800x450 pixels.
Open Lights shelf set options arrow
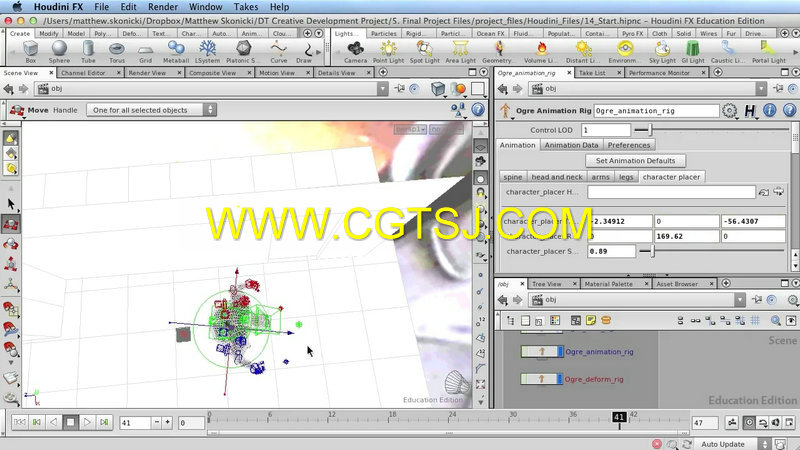[x=795, y=33]
